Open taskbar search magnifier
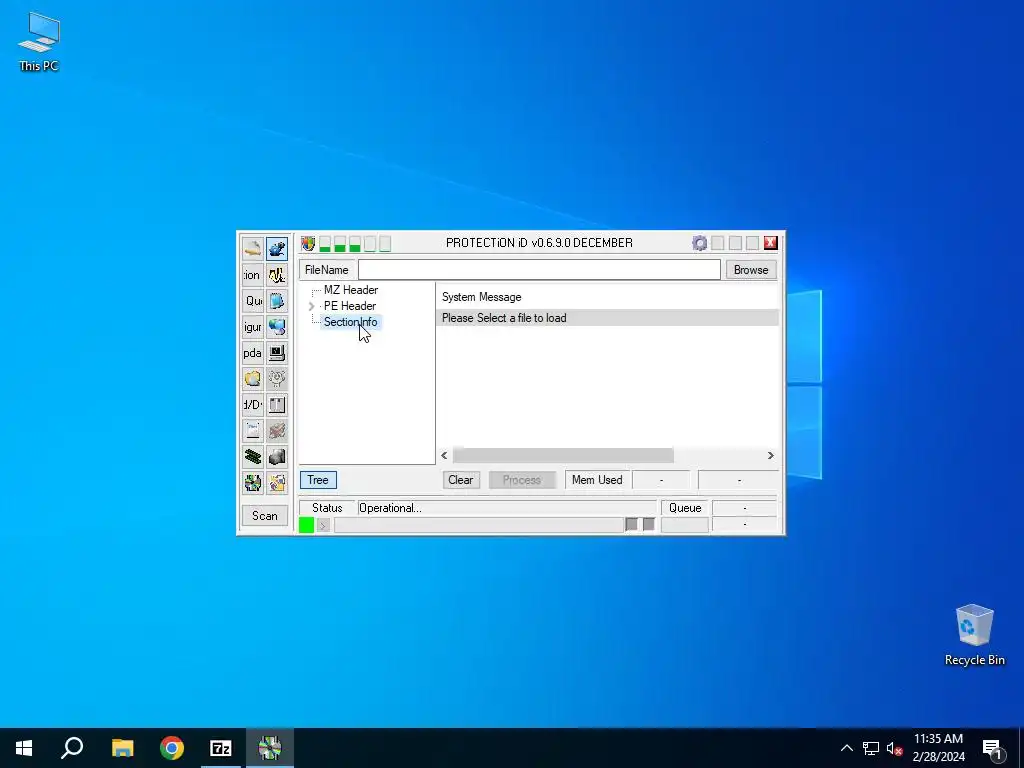 (72, 748)
